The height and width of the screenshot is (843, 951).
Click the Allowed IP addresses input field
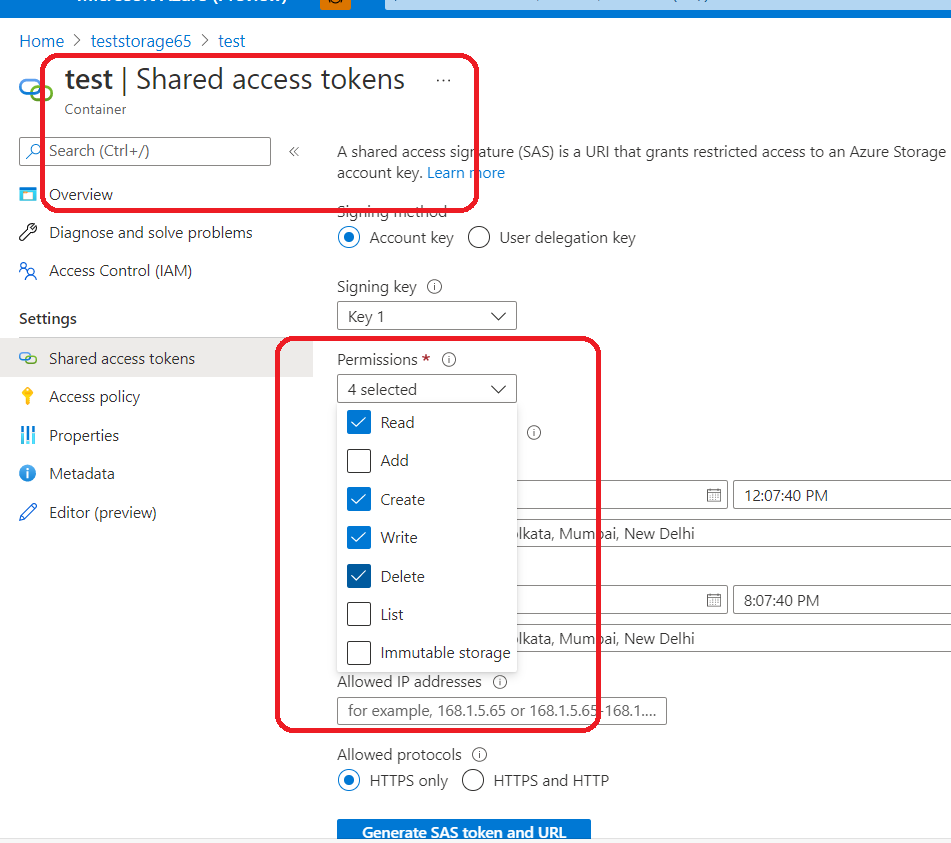502,711
